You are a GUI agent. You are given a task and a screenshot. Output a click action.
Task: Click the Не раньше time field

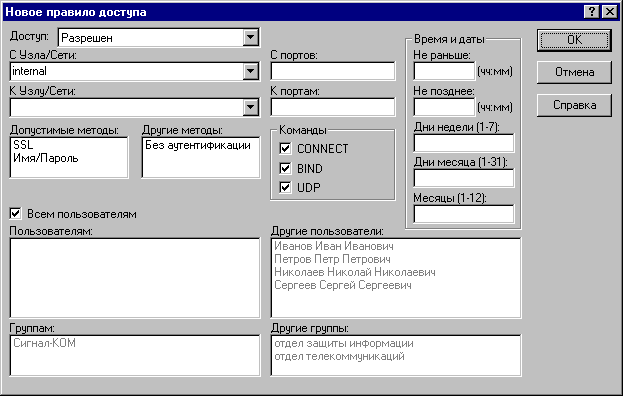[444, 71]
